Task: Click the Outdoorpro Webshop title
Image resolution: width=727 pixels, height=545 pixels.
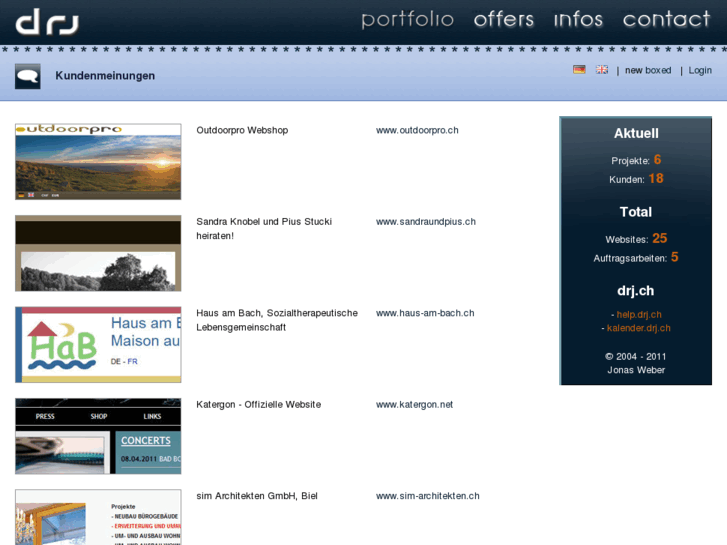Action: 242,130
